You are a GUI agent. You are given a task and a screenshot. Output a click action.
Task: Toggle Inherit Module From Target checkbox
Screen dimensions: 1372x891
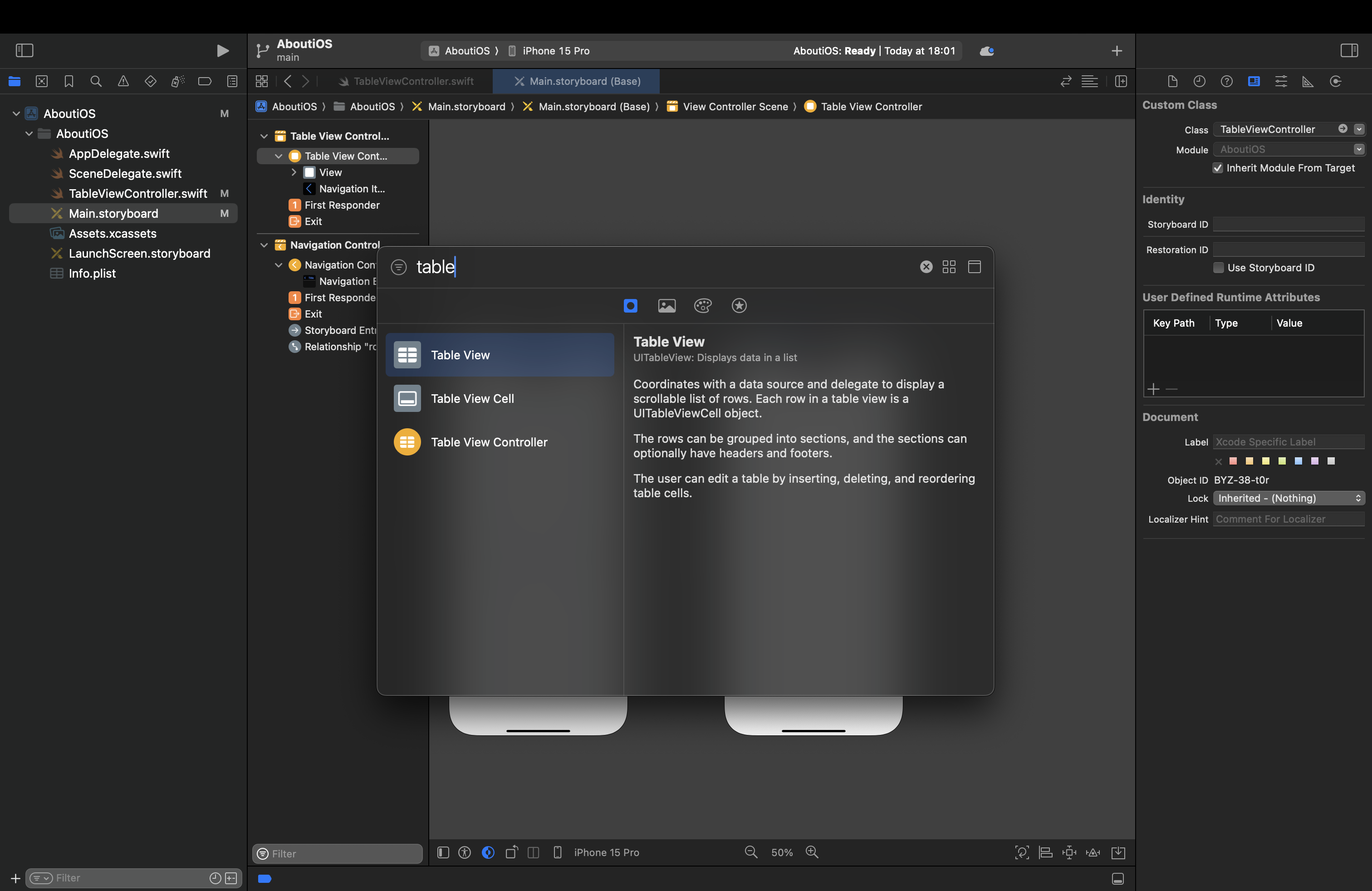1217,168
